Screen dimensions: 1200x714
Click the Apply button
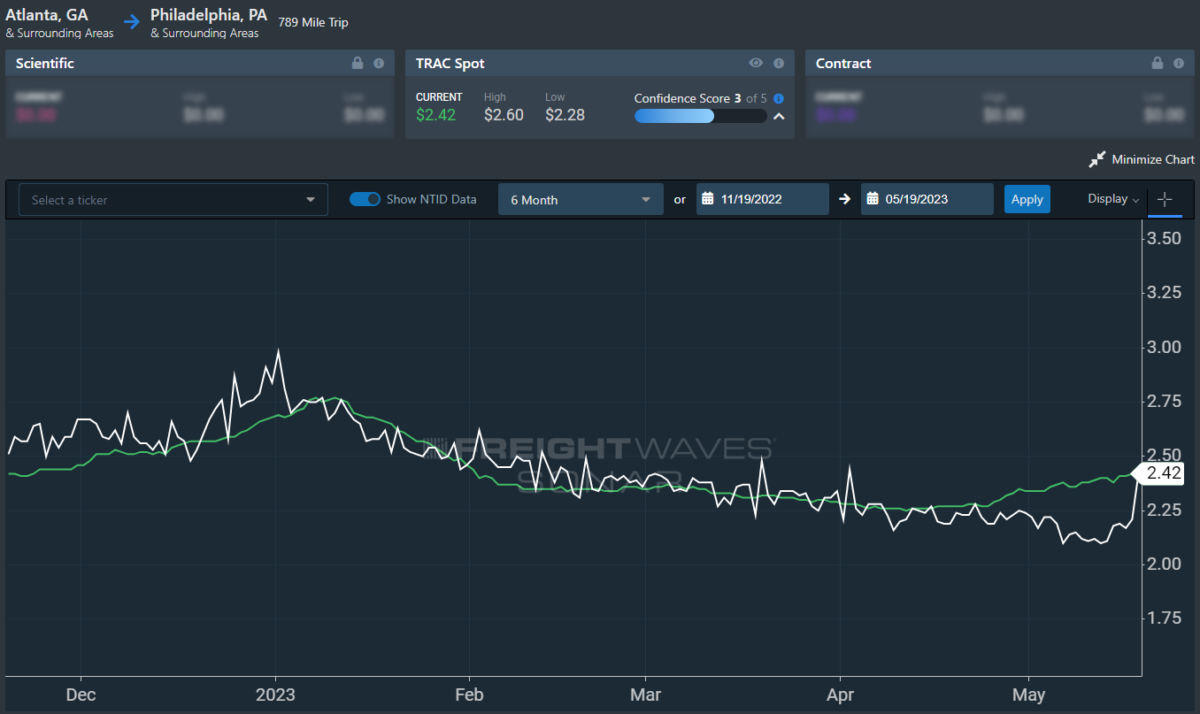tap(1027, 199)
